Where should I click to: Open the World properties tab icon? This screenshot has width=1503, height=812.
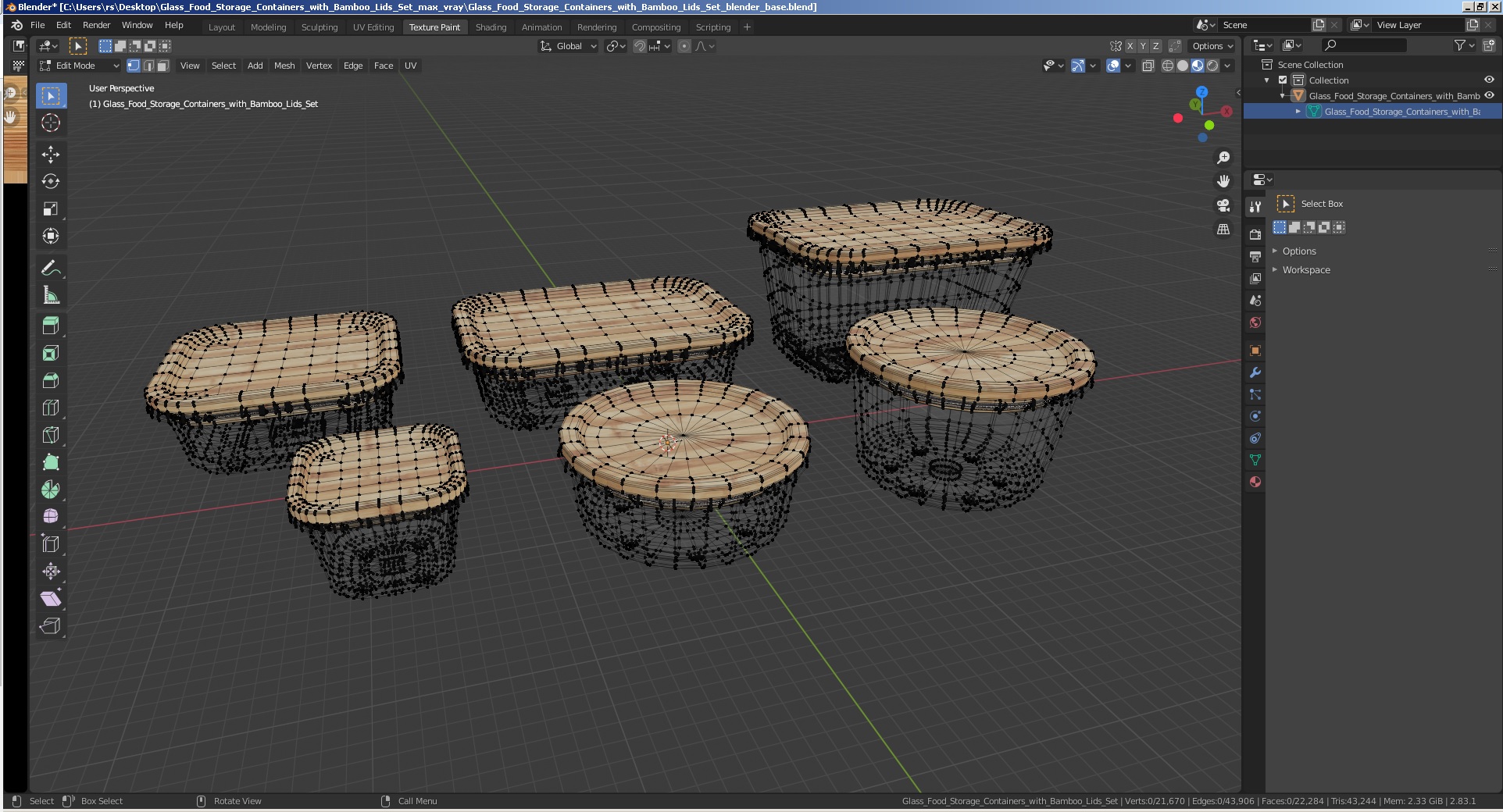pyautogui.click(x=1255, y=322)
